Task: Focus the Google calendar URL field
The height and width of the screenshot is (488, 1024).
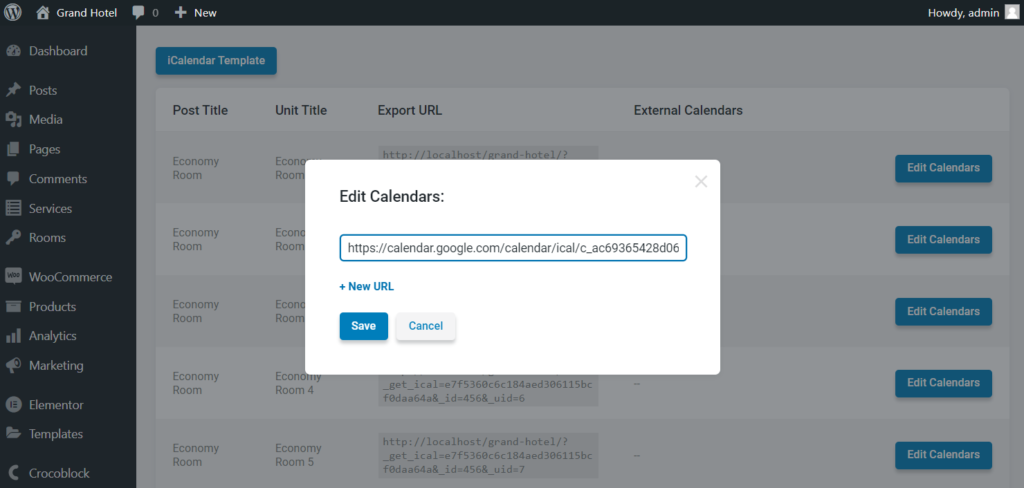Action: 513,248
